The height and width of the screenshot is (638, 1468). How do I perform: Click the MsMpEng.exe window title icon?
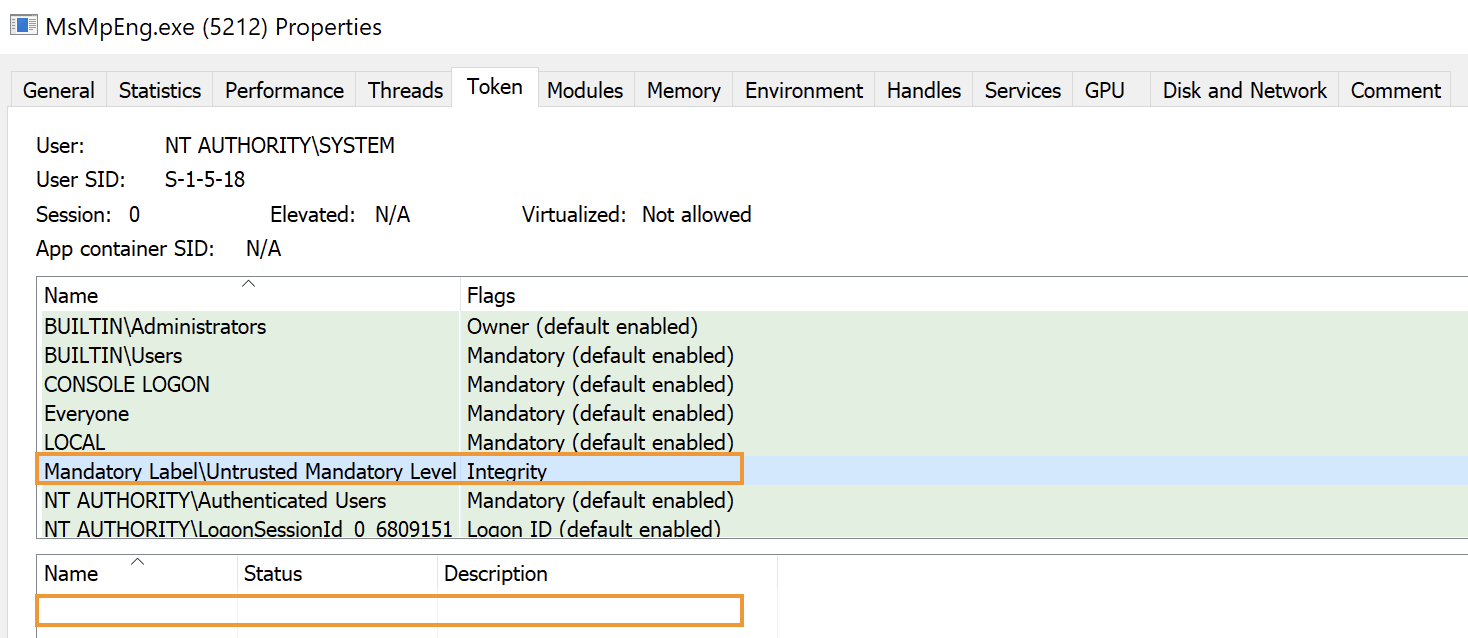pos(23,26)
